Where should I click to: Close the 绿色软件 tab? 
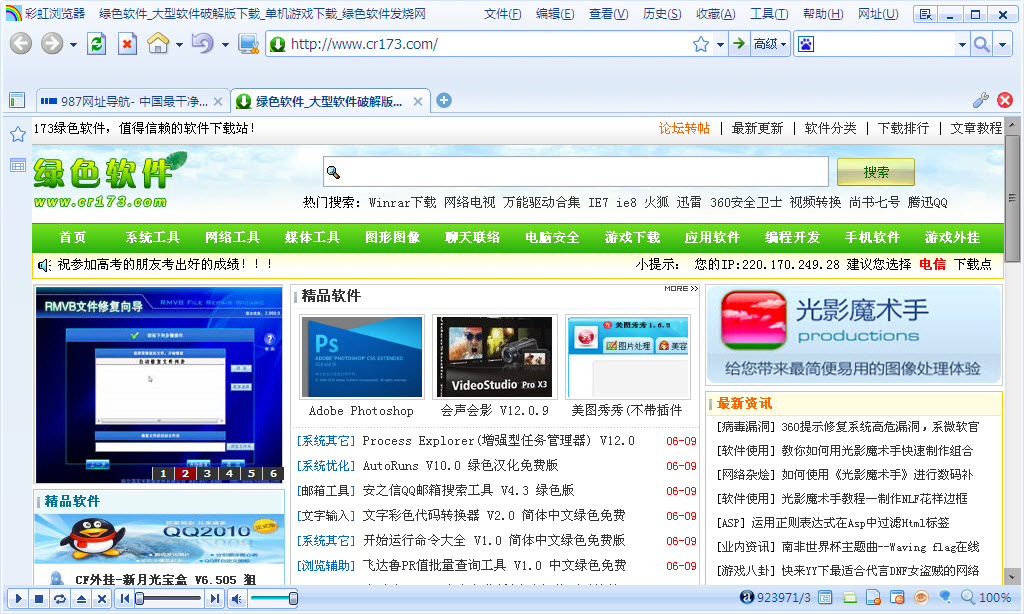[x=418, y=101]
